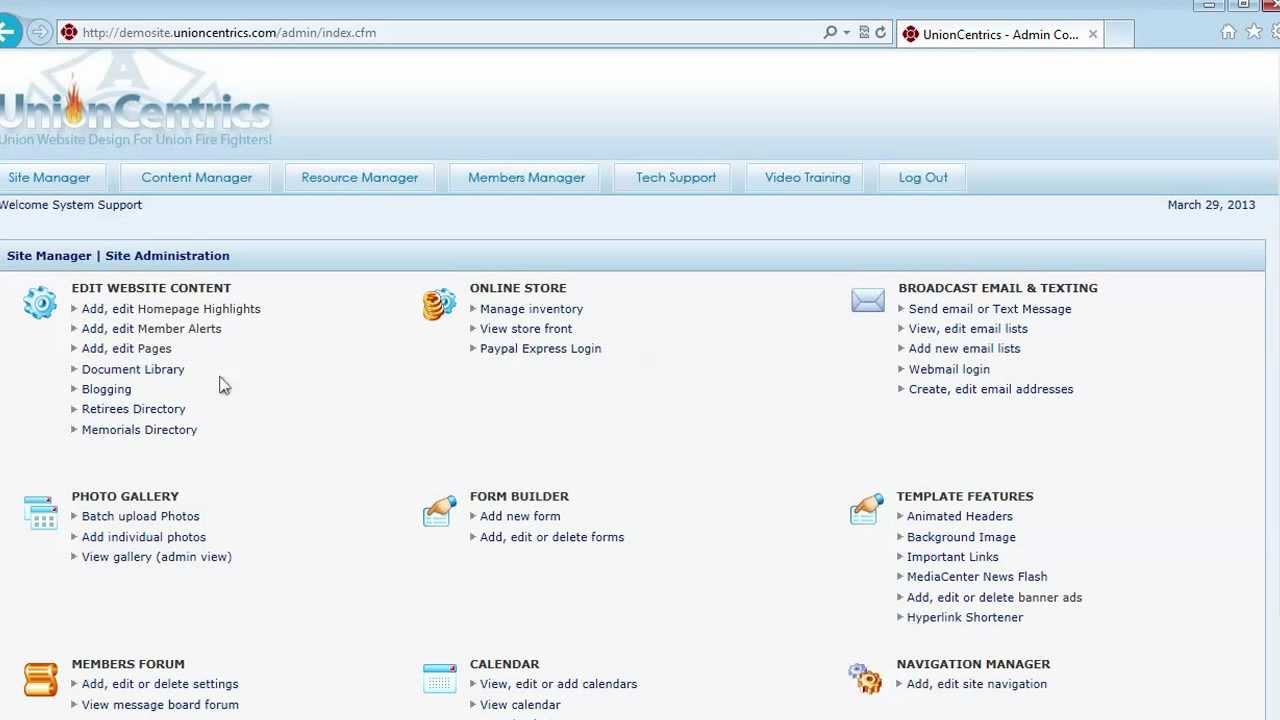Open Create, edit email addresses
The image size is (1280, 720).
click(x=991, y=389)
